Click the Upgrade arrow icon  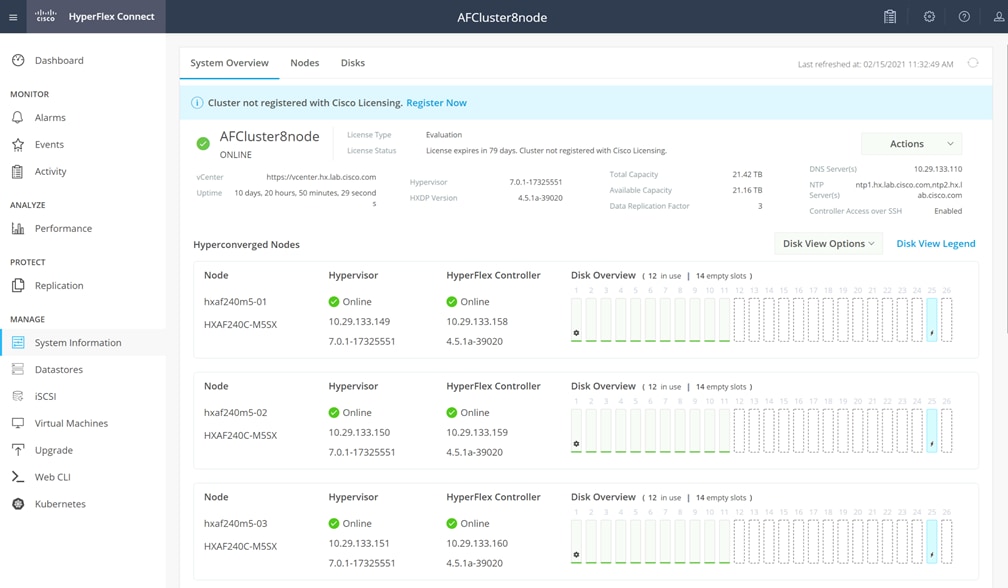tap(18, 450)
